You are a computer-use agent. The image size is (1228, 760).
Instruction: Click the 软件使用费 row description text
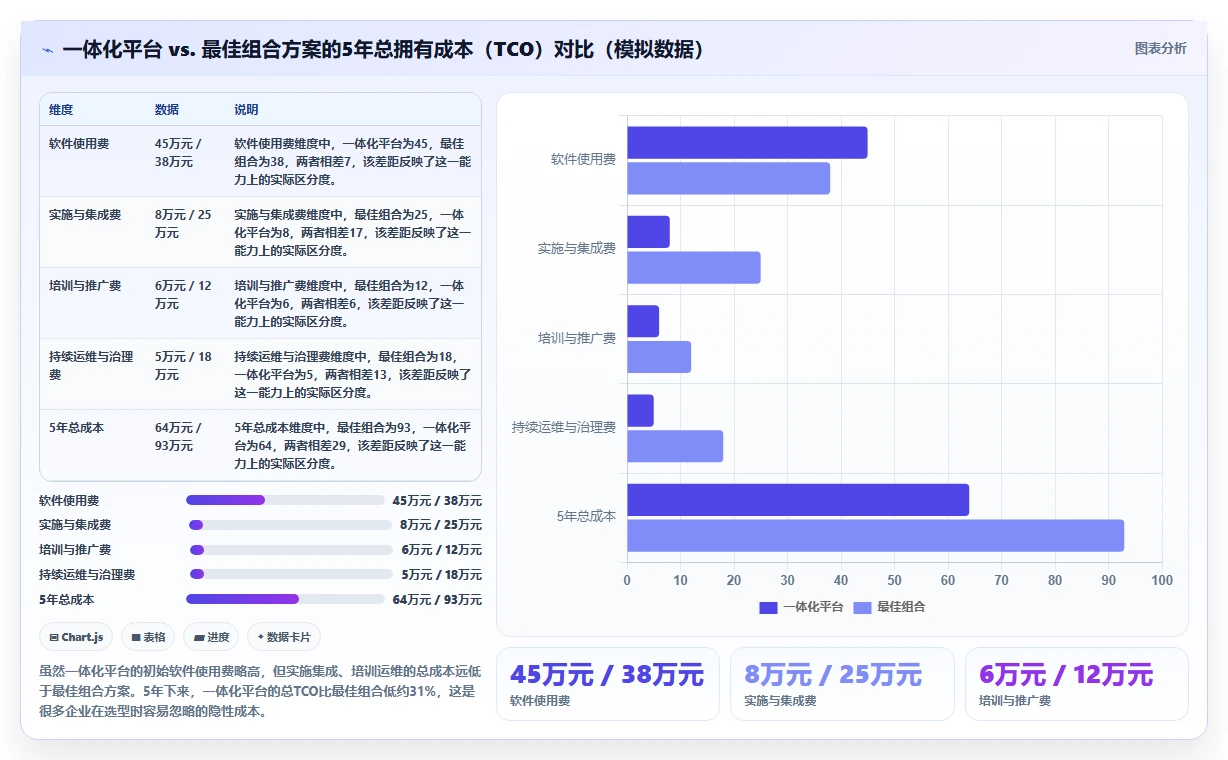pos(353,162)
